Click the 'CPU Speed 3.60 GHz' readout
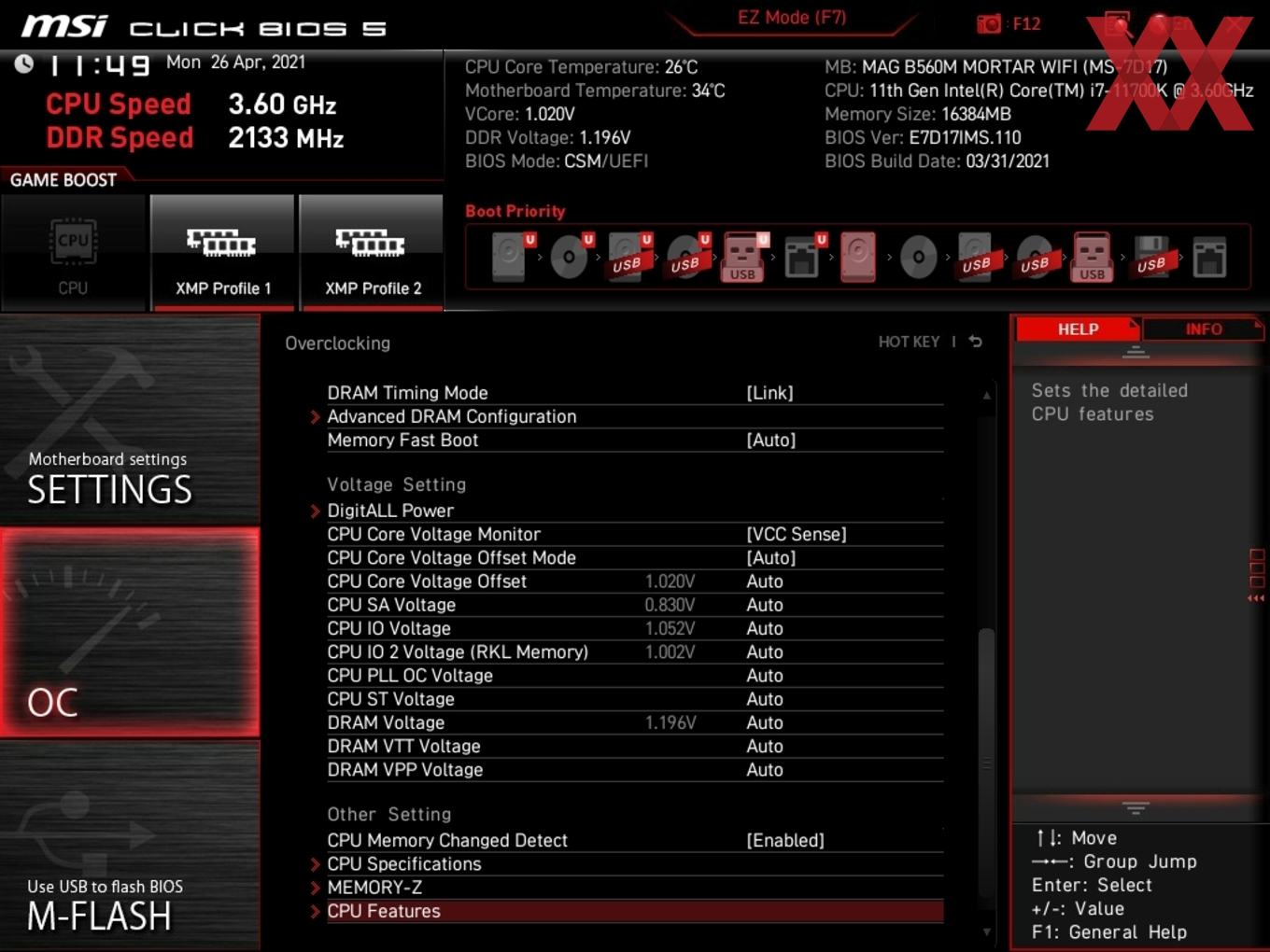 click(x=191, y=105)
